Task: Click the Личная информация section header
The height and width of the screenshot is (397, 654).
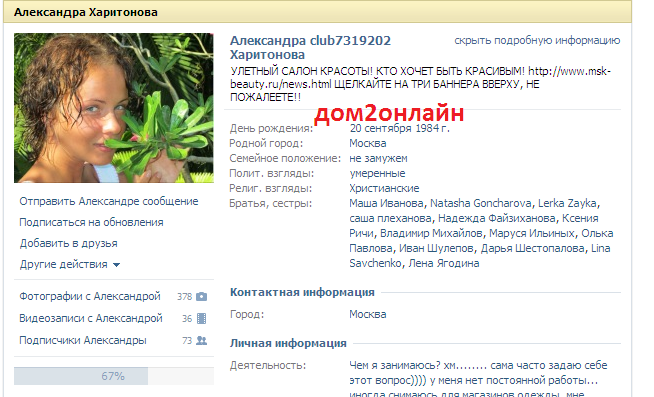Action: point(288,344)
